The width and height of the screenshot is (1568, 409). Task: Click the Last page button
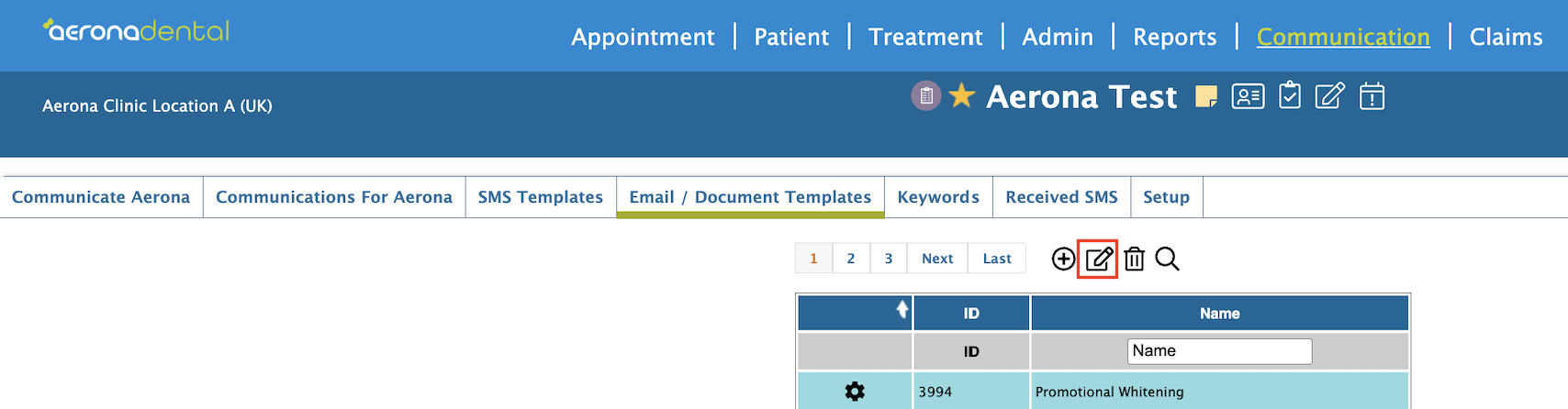pyautogui.click(x=997, y=259)
